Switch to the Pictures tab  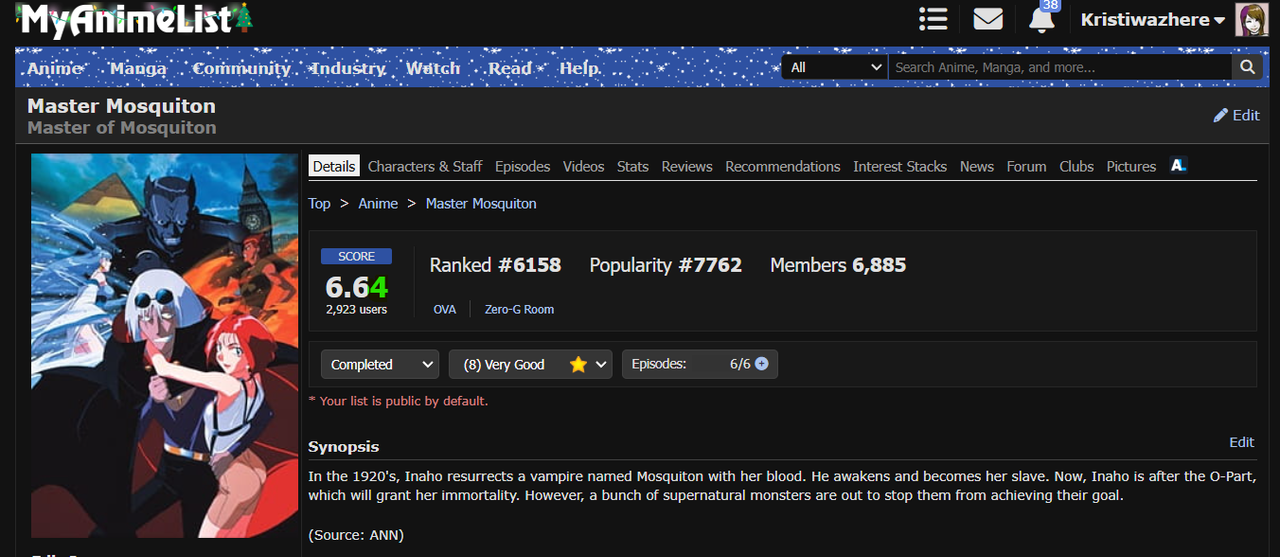coord(1131,166)
